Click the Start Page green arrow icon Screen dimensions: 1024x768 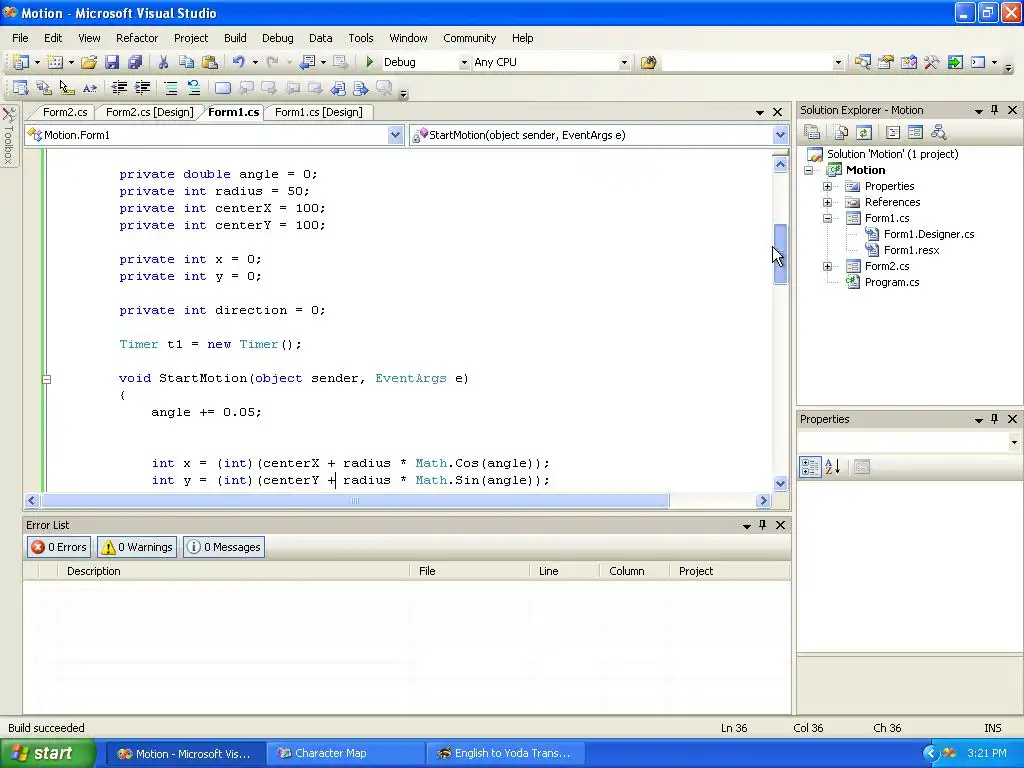(955, 62)
